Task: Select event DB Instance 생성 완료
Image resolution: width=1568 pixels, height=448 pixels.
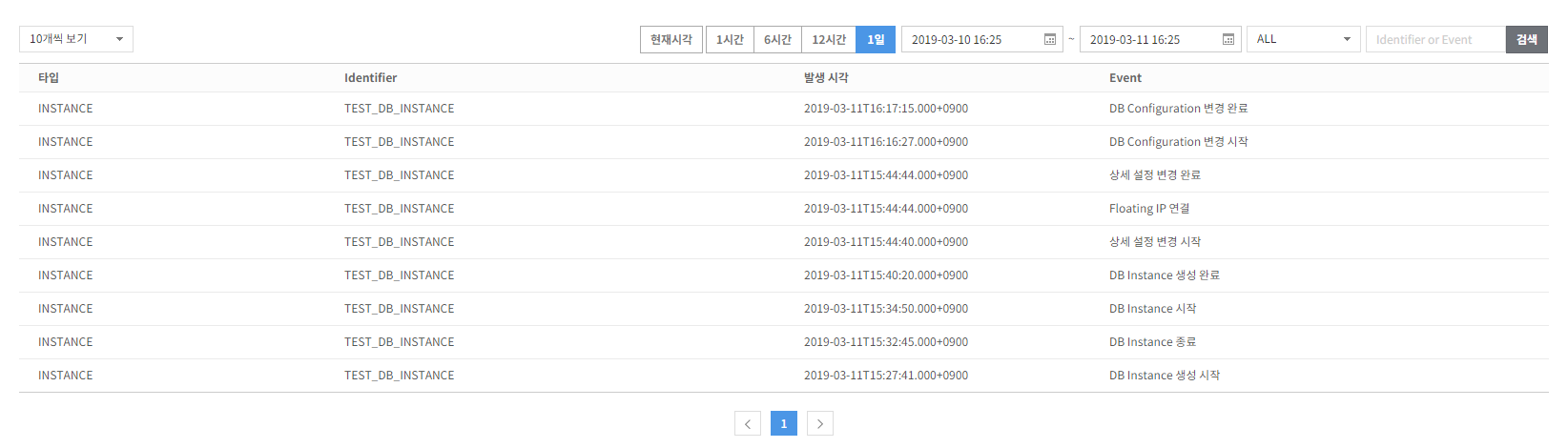Action: (x=1165, y=275)
